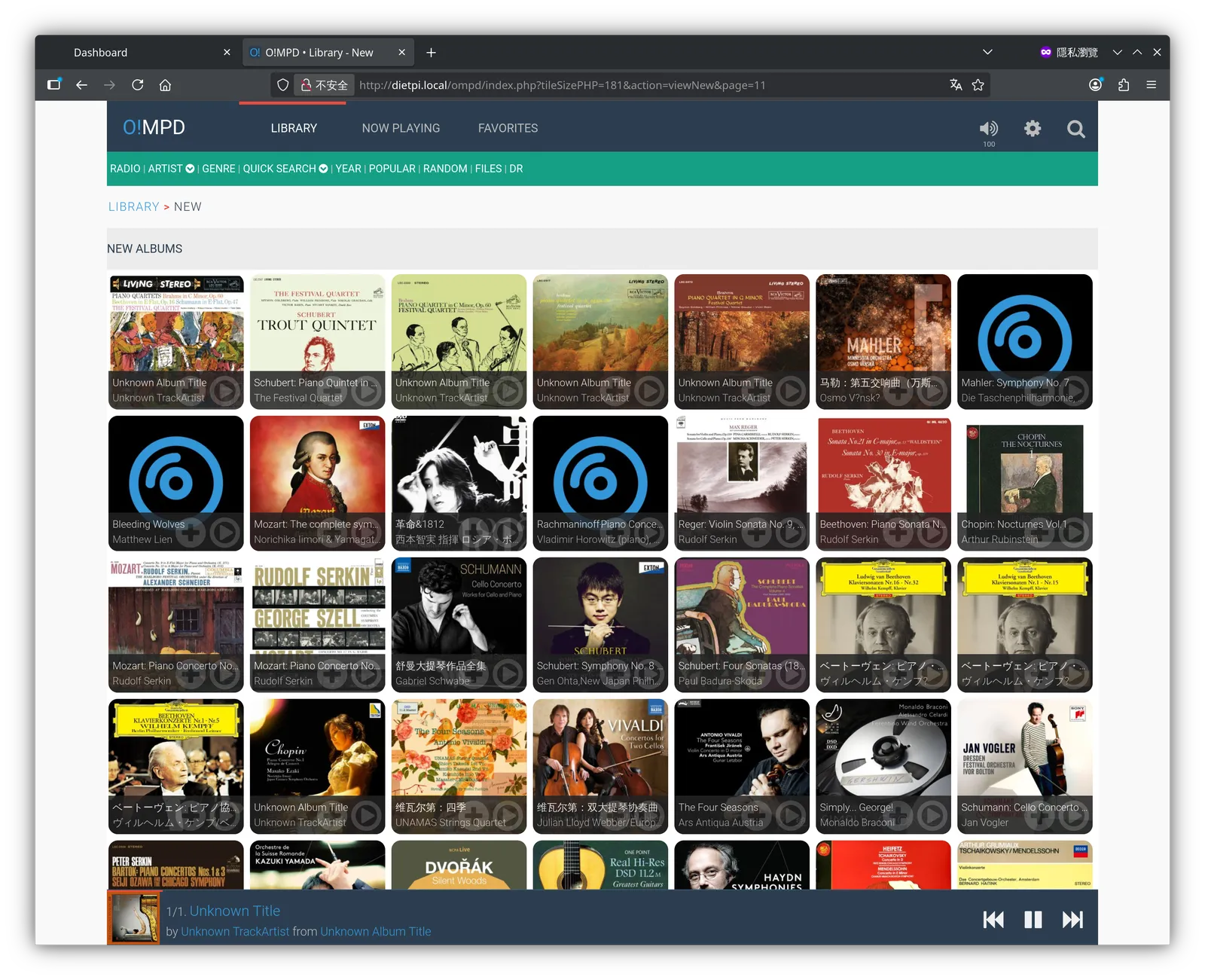
Task: Play the Bleeding Wolves album
Action: 224,533
